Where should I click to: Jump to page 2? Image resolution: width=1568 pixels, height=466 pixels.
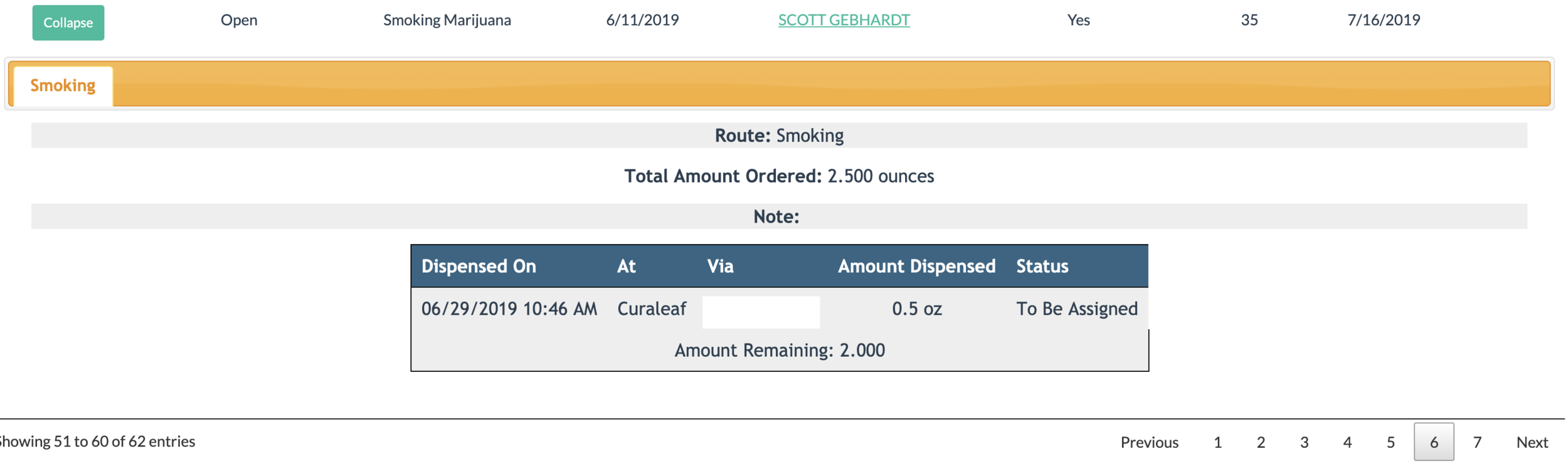coord(1261,442)
